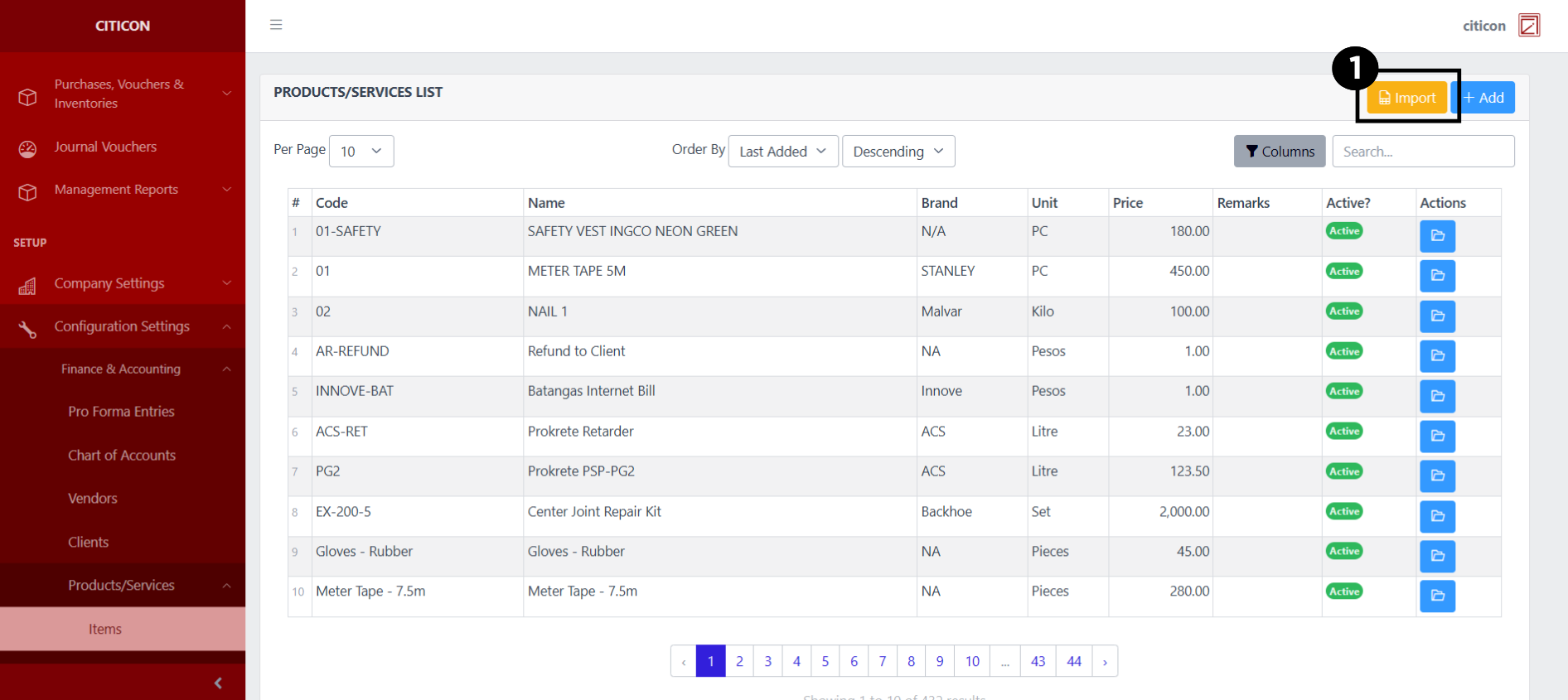Collapse Products/Services chevron
Viewport: 1568px width, 700px height.
[x=227, y=586]
